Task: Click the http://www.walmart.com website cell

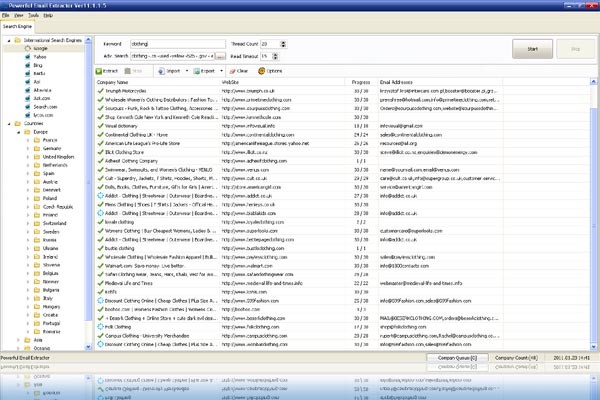Action: coord(247,266)
